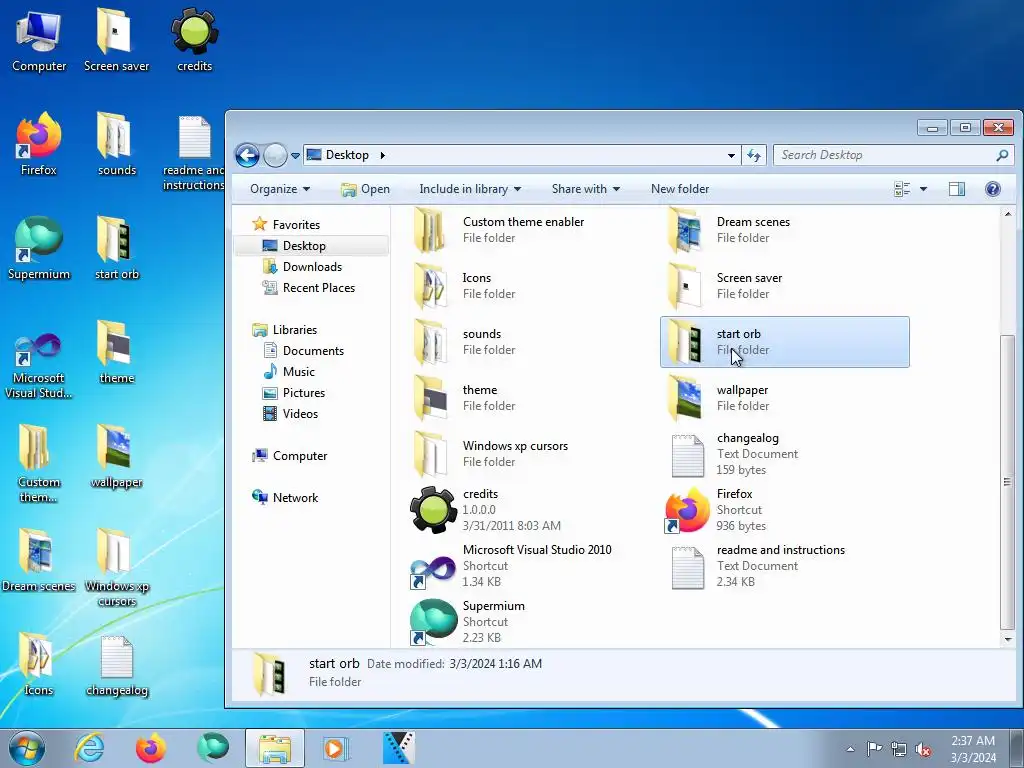The image size is (1024, 768).
Task: Select the theme folder in Explorer list
Action: click(530, 398)
